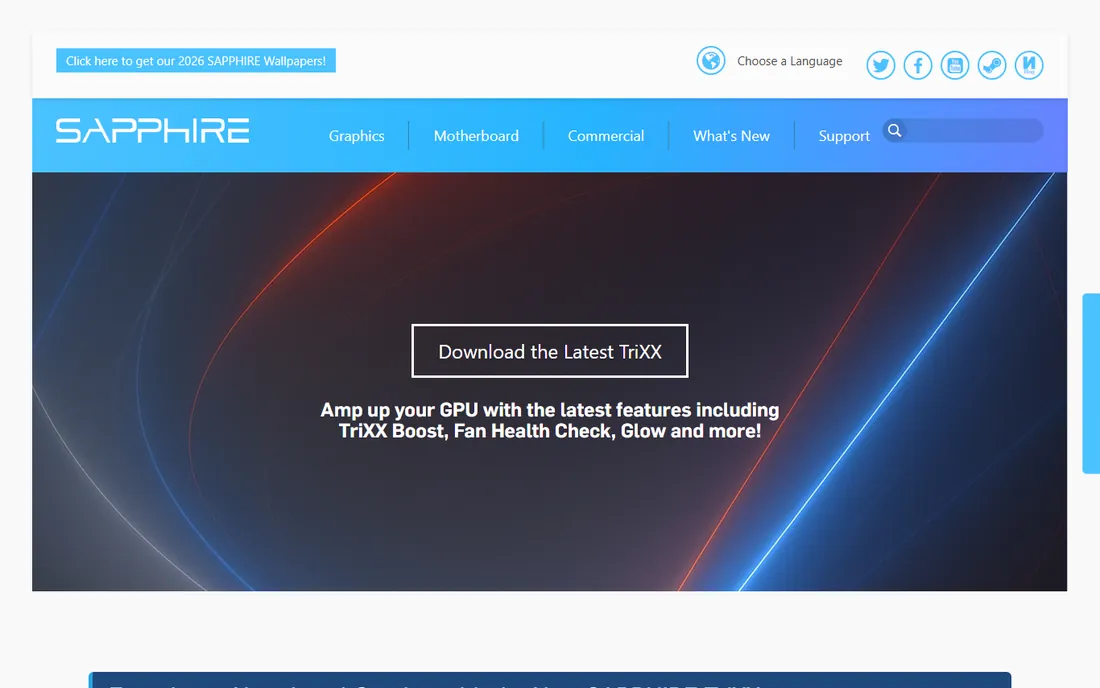Click the search magnifier icon
This screenshot has height=688, width=1100.
pyautogui.click(x=894, y=130)
